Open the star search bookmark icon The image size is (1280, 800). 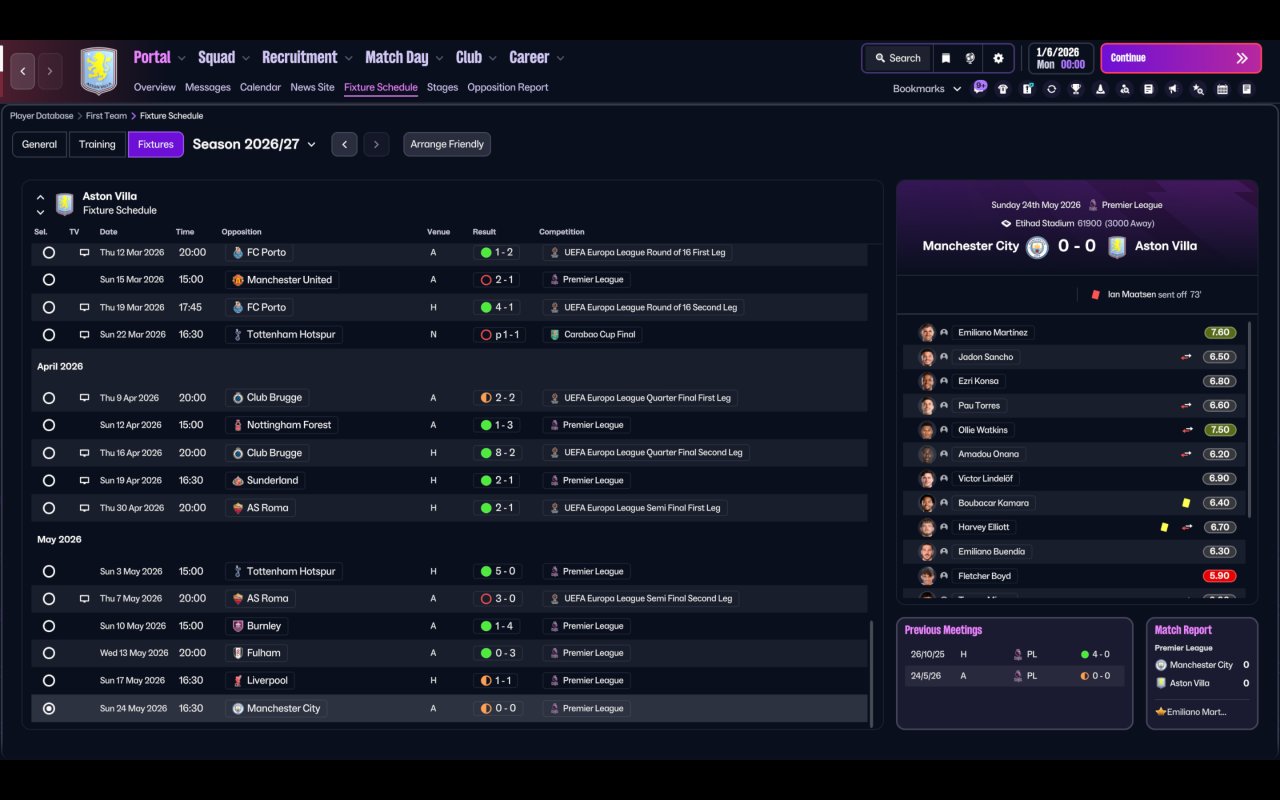click(x=1198, y=89)
